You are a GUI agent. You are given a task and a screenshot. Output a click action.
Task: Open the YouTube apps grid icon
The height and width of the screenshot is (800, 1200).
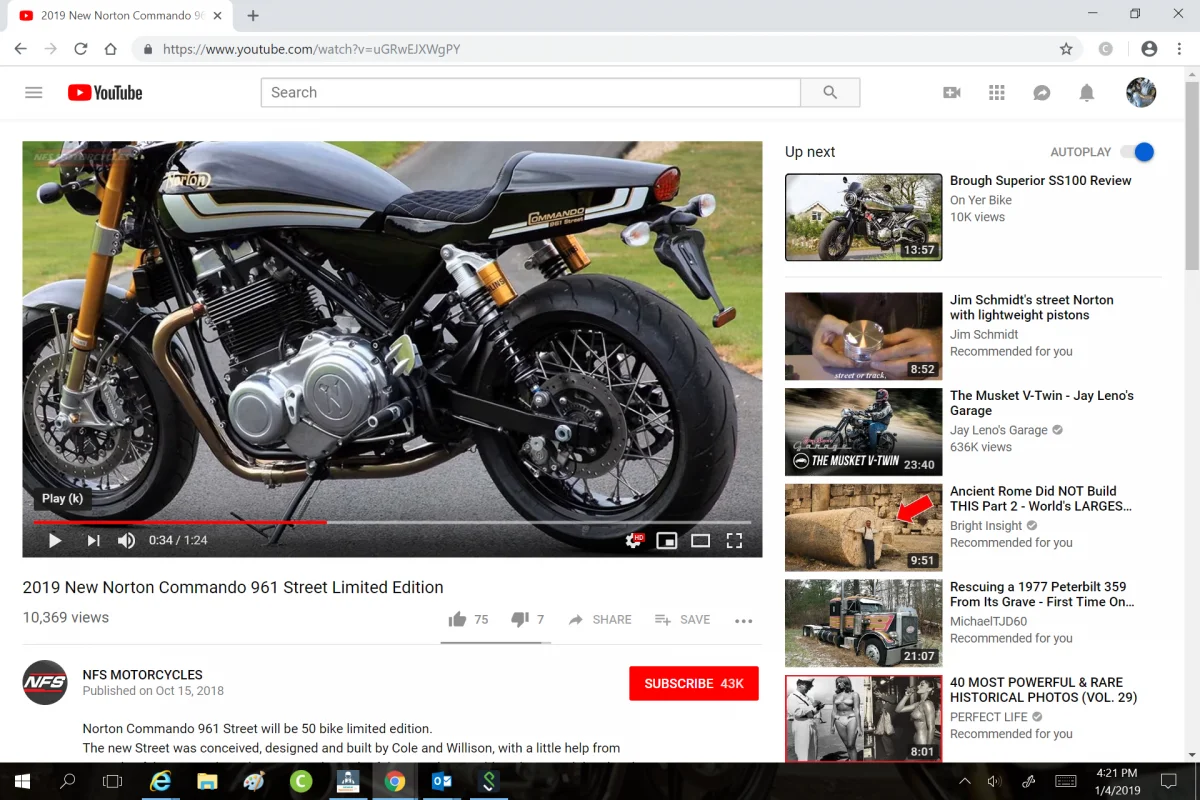996,93
